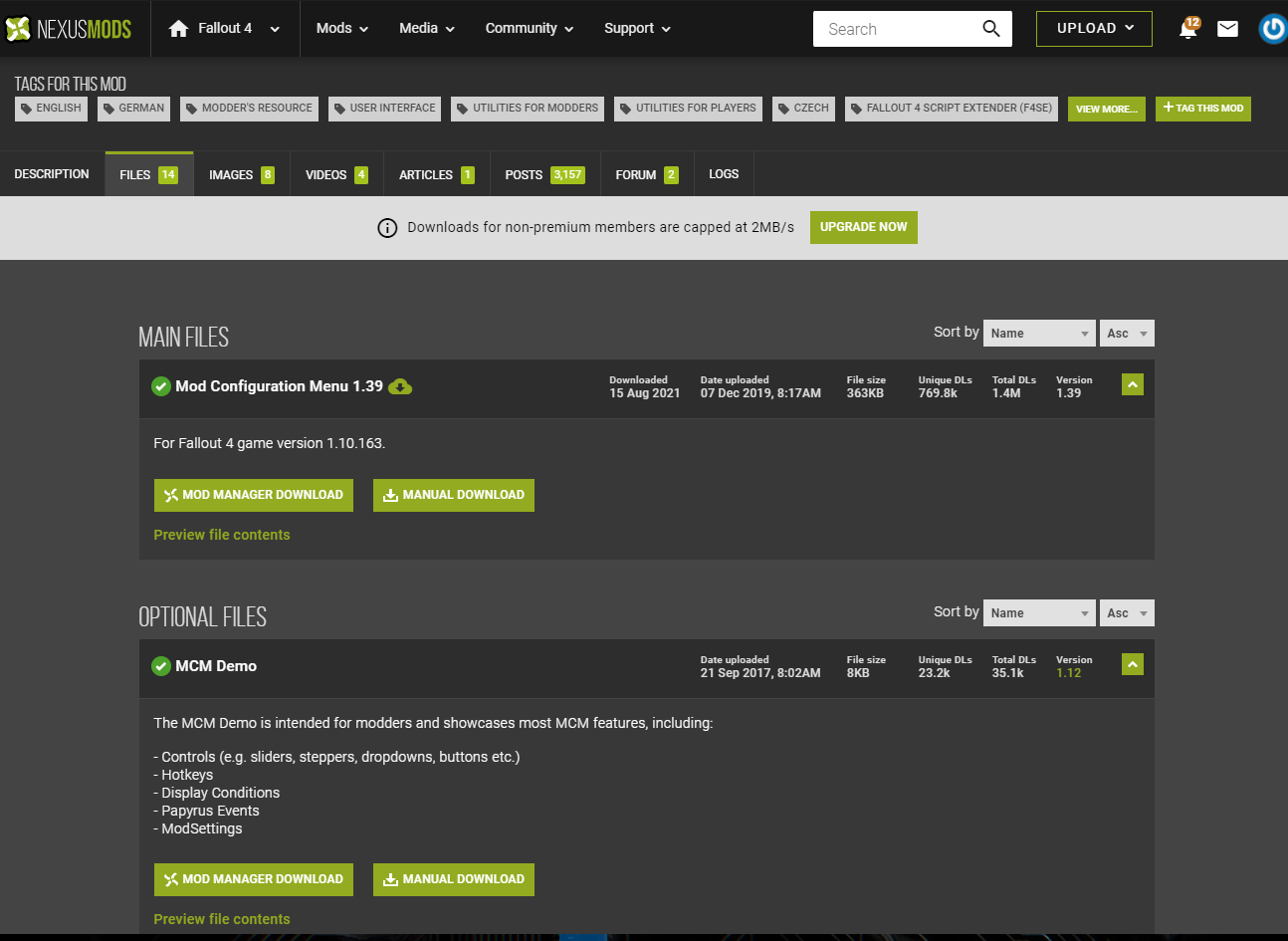Viewport: 1288px width, 941px height.
Task: Open the Community menu
Action: pos(530,29)
